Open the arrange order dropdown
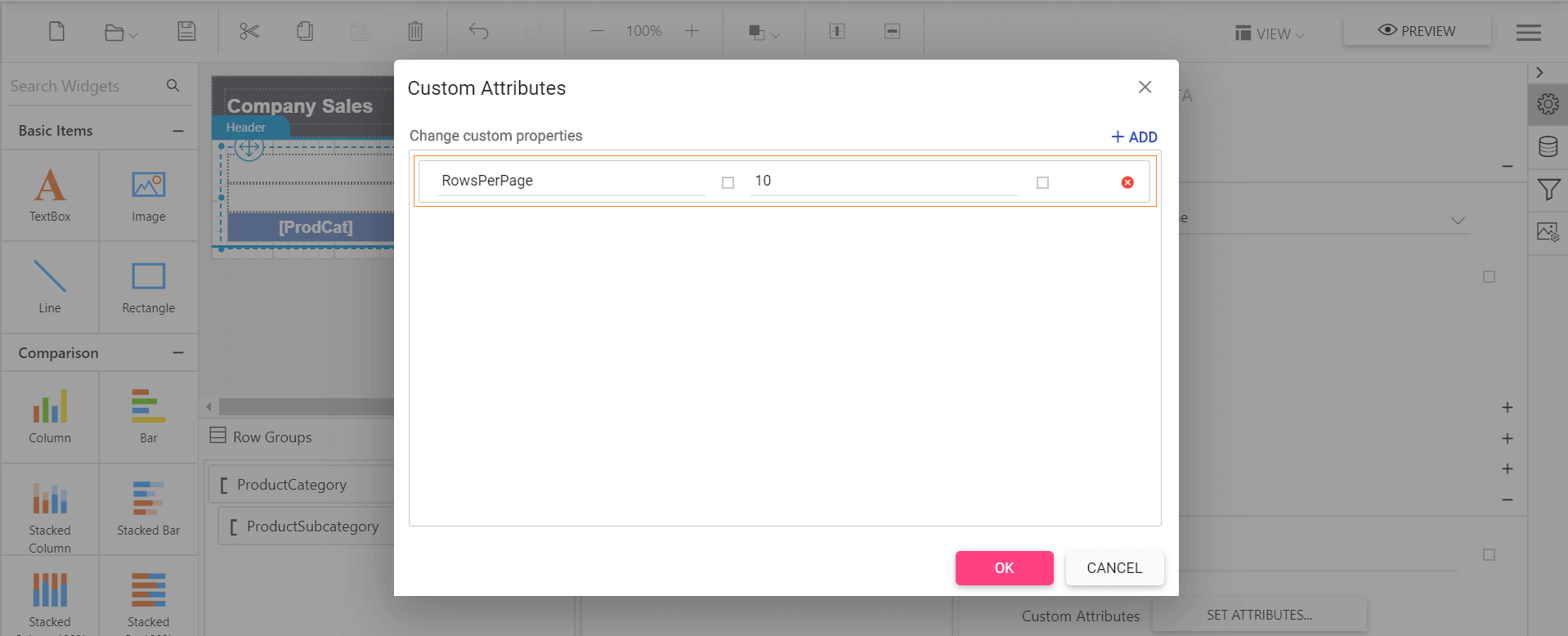 764,33
